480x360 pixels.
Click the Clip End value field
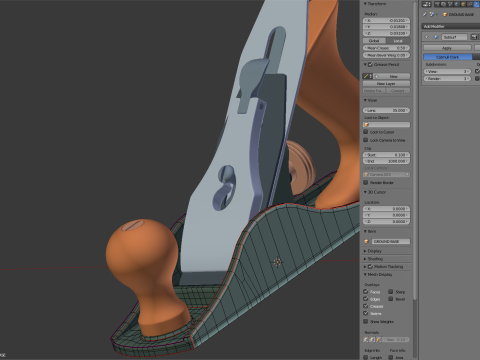point(387,161)
